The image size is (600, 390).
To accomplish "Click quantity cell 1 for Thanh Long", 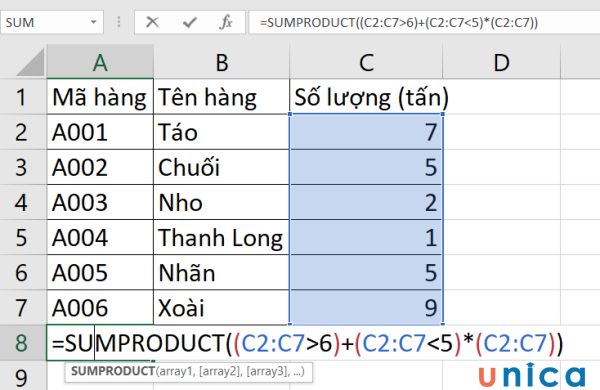I will tap(366, 238).
